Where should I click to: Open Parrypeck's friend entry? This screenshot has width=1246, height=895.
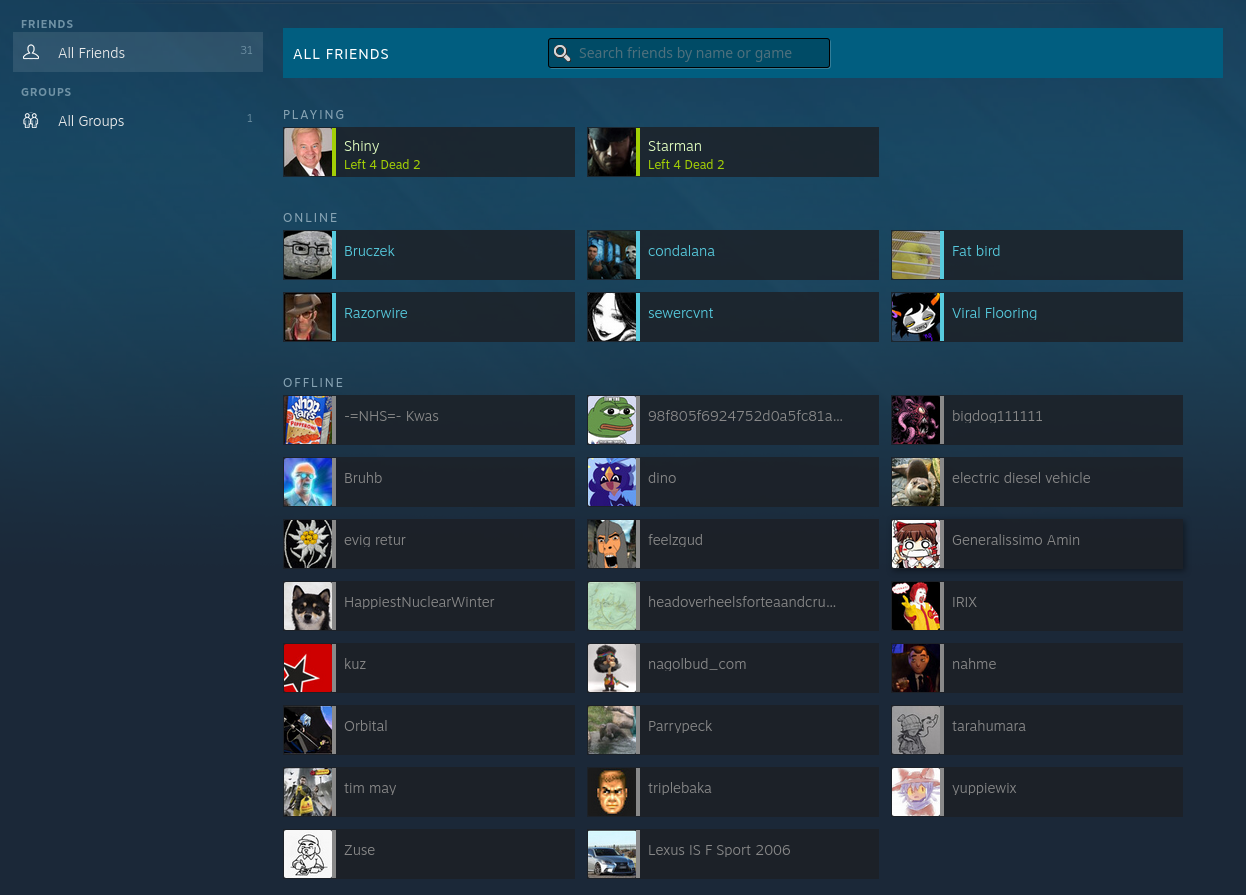tap(733, 730)
